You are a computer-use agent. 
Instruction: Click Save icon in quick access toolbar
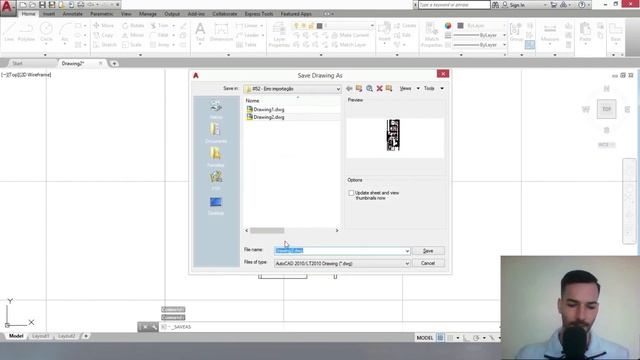pyautogui.click(x=42, y=5)
